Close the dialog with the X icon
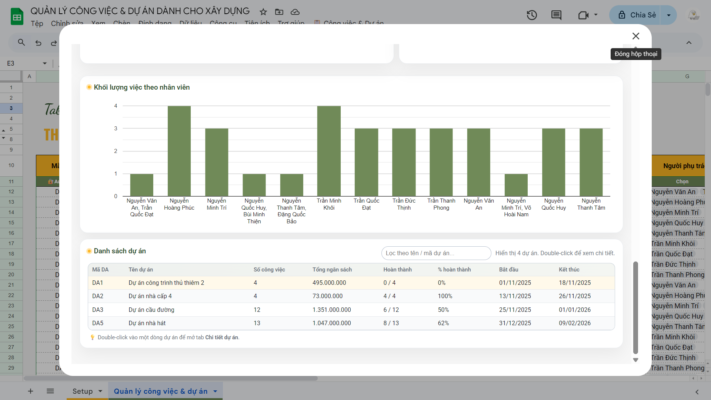711x400 pixels. (x=635, y=36)
